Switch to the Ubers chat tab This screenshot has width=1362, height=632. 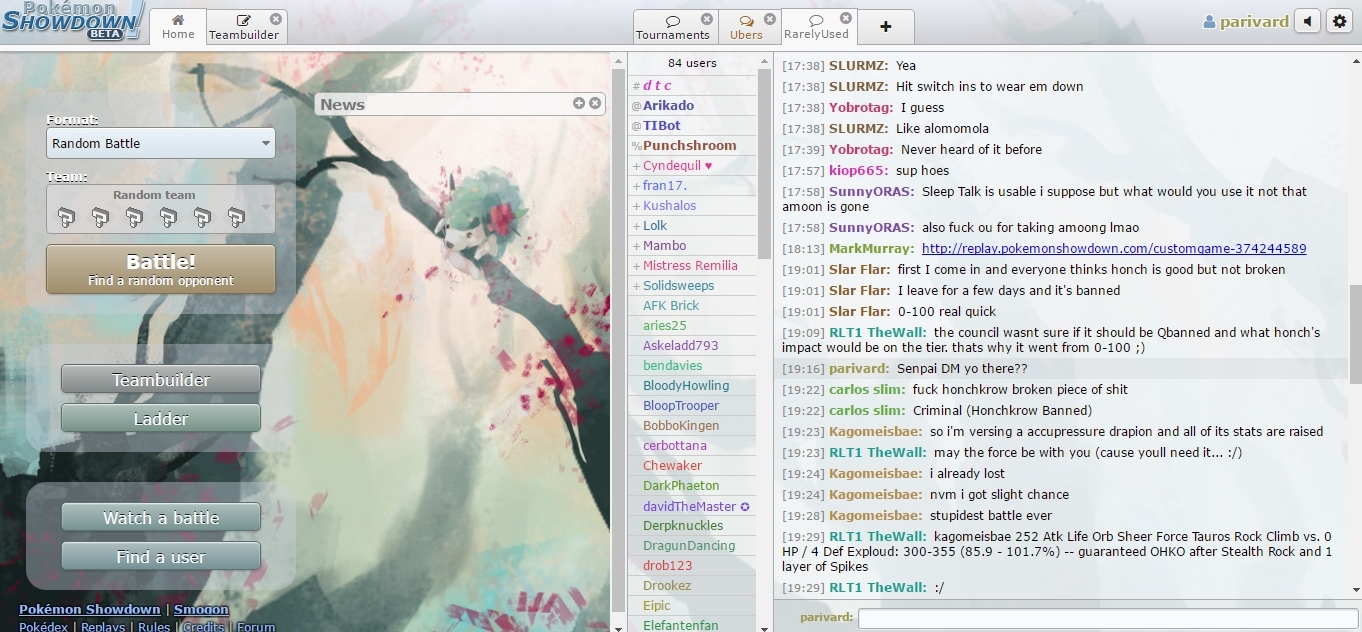tap(746, 27)
